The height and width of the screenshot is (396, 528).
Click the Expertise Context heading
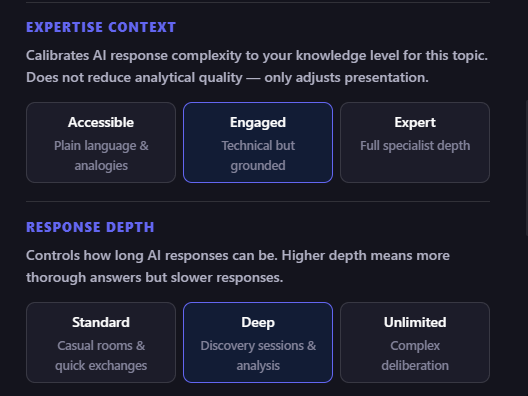pyautogui.click(x=101, y=27)
